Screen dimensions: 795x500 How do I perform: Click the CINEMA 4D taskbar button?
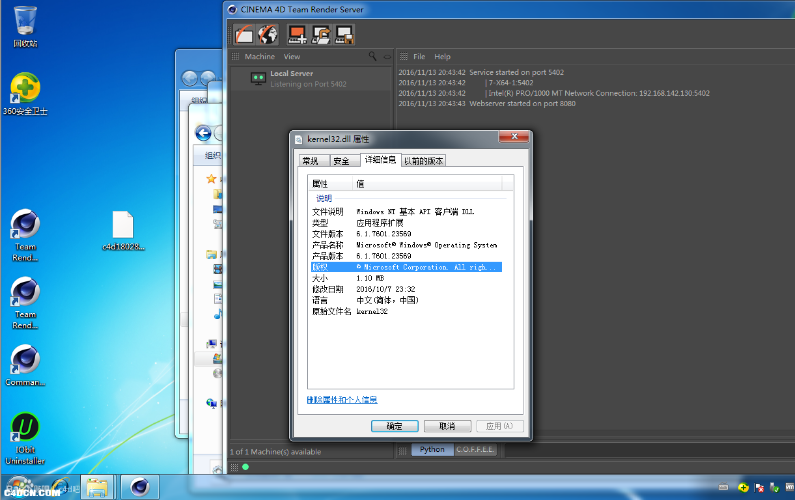pyautogui.click(x=140, y=487)
